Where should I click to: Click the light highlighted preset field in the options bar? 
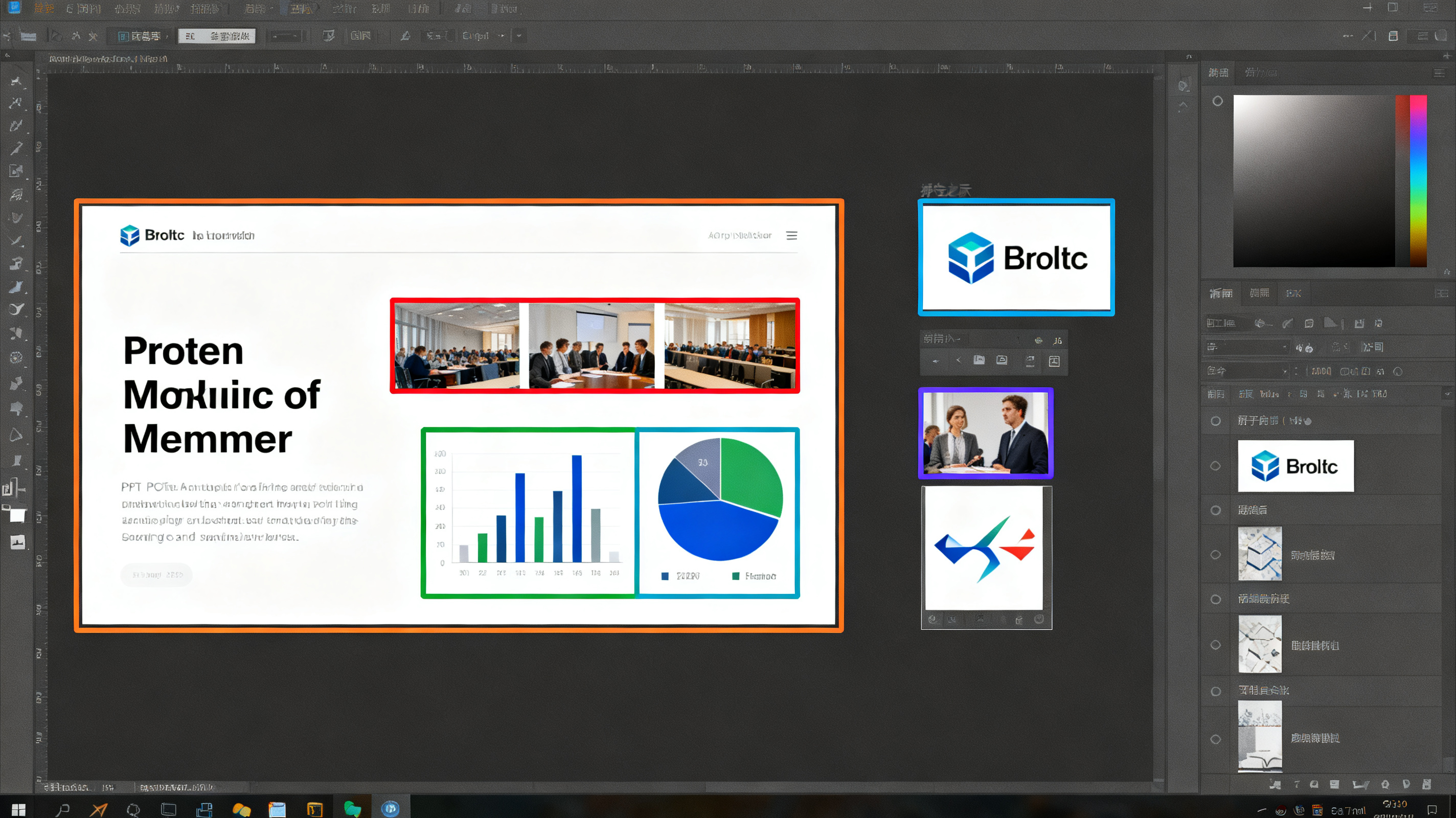coord(217,36)
